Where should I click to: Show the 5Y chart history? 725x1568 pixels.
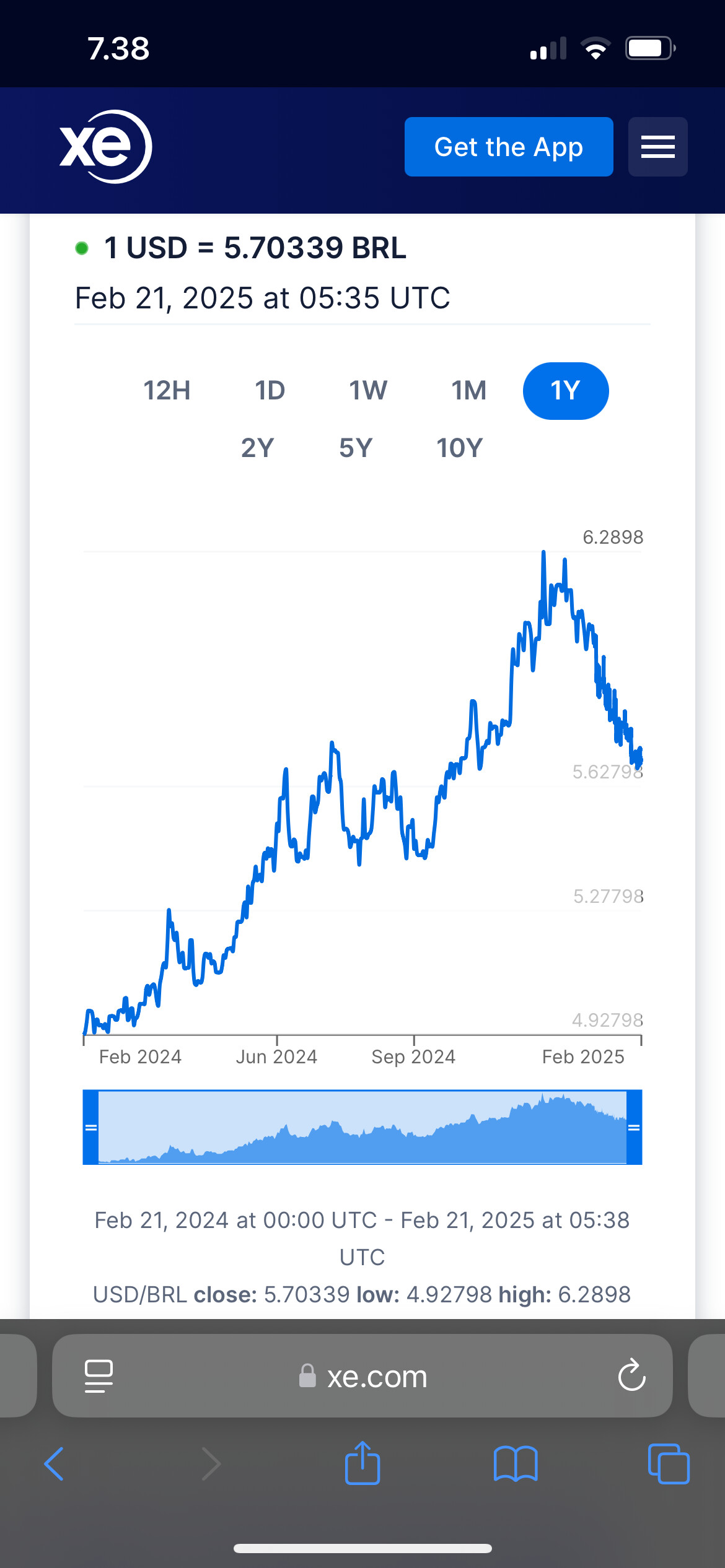click(356, 448)
